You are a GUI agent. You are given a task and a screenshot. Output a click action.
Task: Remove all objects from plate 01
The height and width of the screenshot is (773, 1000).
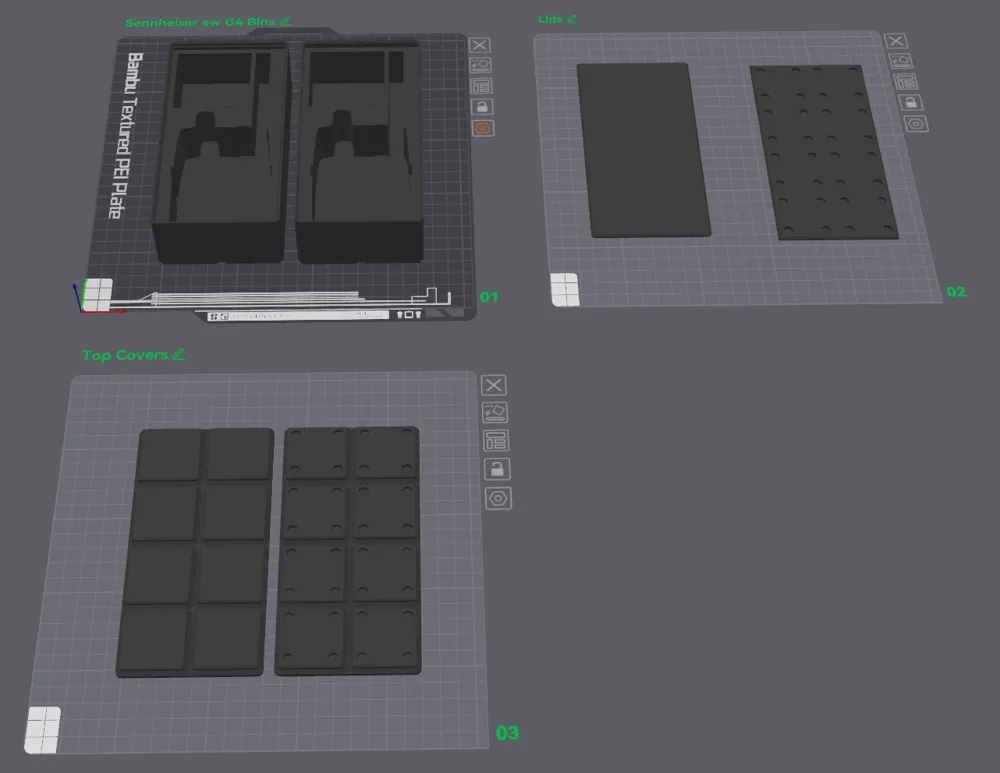pos(480,45)
